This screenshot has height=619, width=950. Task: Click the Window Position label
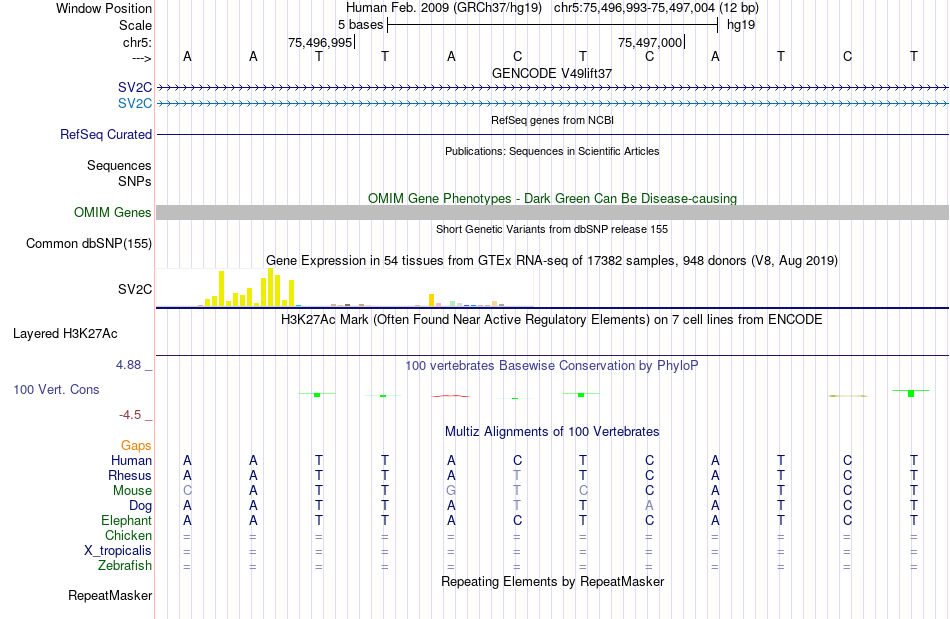click(x=104, y=8)
